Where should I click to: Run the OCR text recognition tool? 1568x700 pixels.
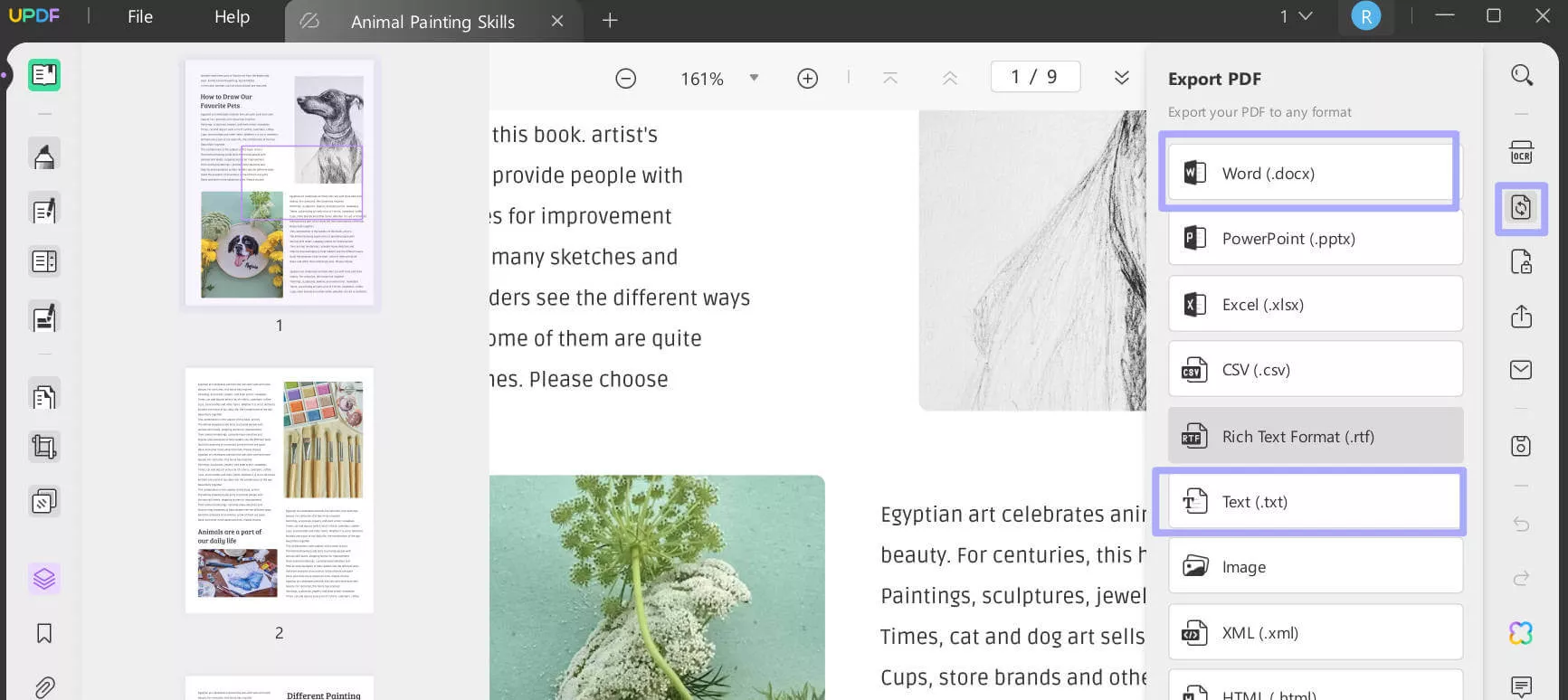pyautogui.click(x=1522, y=152)
